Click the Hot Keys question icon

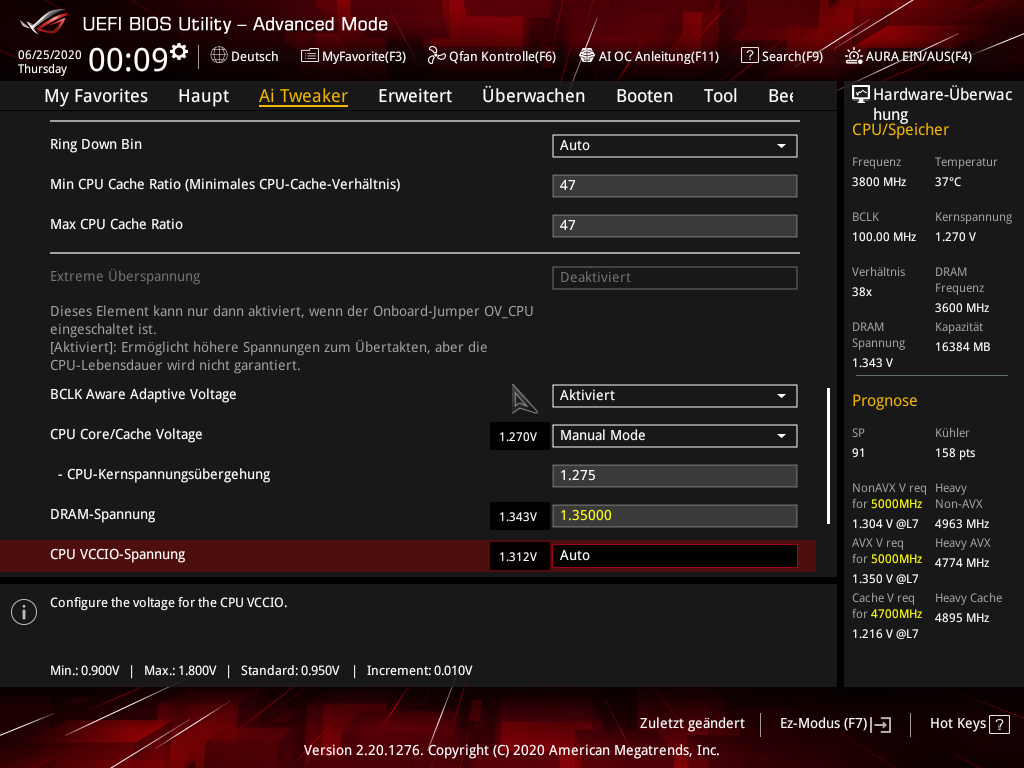[x=999, y=724]
